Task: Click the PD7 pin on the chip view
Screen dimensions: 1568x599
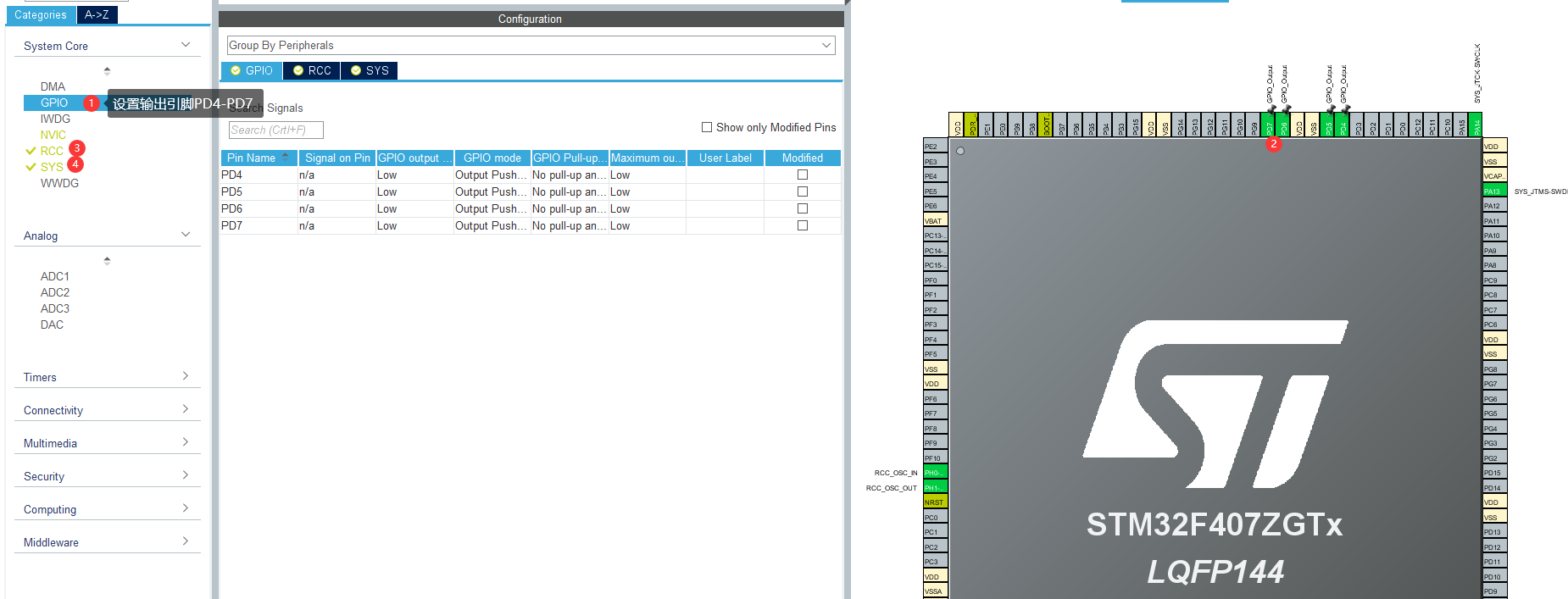Action: [1268, 125]
